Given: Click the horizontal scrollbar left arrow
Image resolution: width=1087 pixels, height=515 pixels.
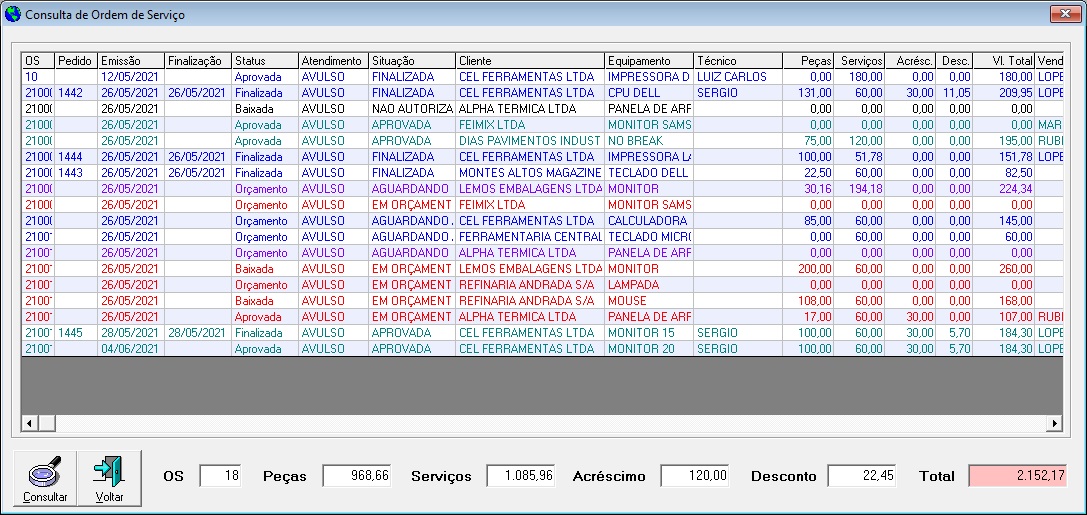Looking at the screenshot, I should [x=31, y=423].
